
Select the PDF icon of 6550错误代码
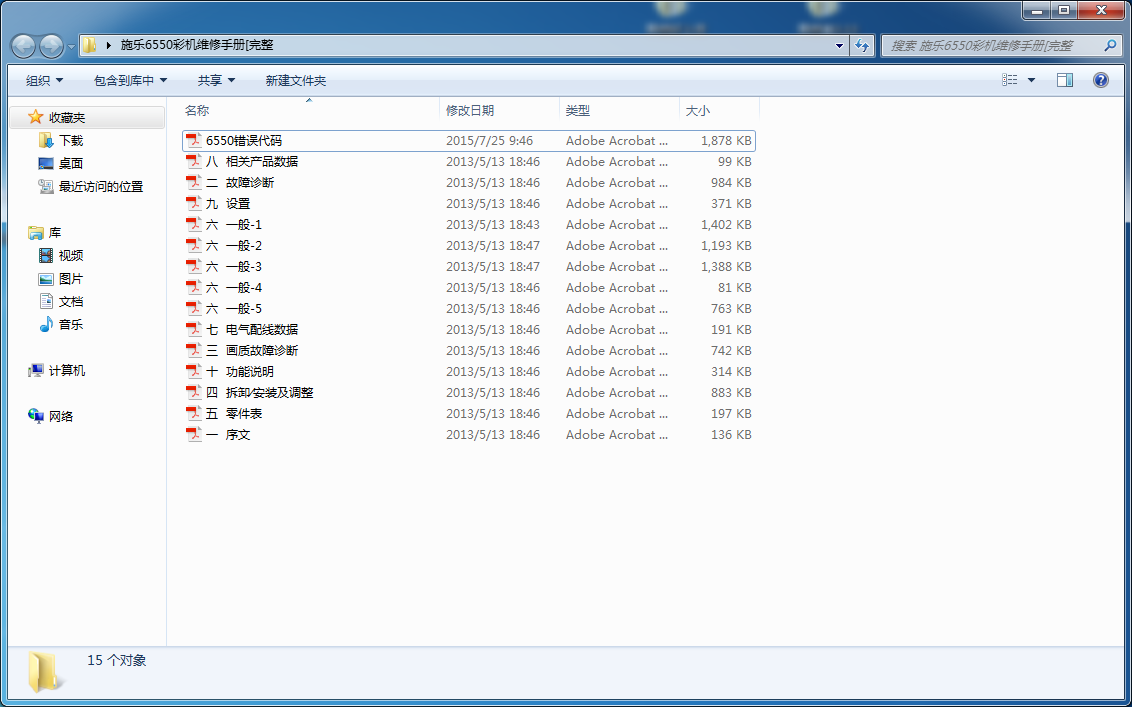tap(193, 141)
